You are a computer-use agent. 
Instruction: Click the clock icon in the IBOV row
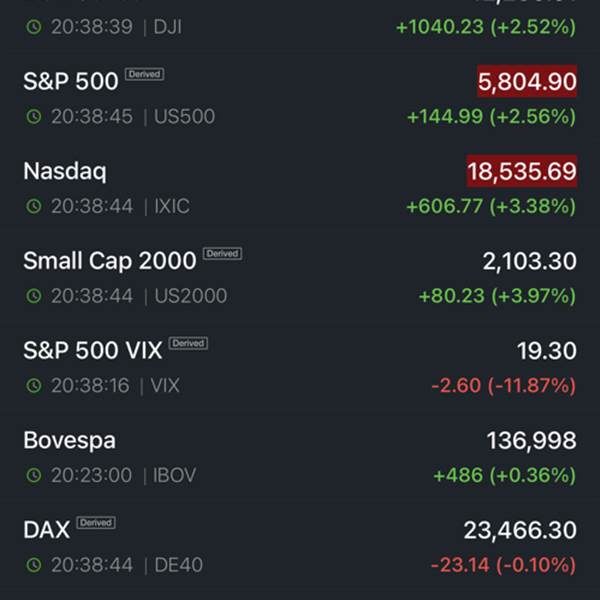[x=34, y=475]
